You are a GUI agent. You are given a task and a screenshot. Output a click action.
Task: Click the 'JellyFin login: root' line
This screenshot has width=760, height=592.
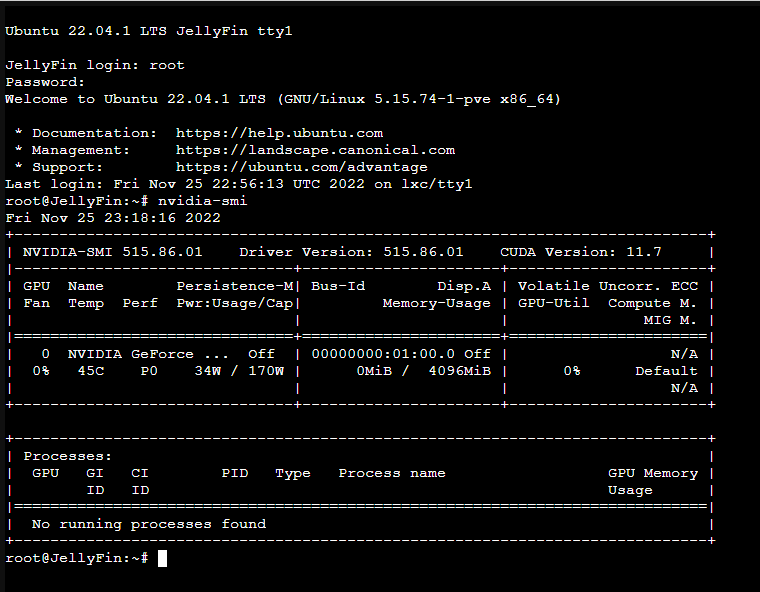[95, 65]
